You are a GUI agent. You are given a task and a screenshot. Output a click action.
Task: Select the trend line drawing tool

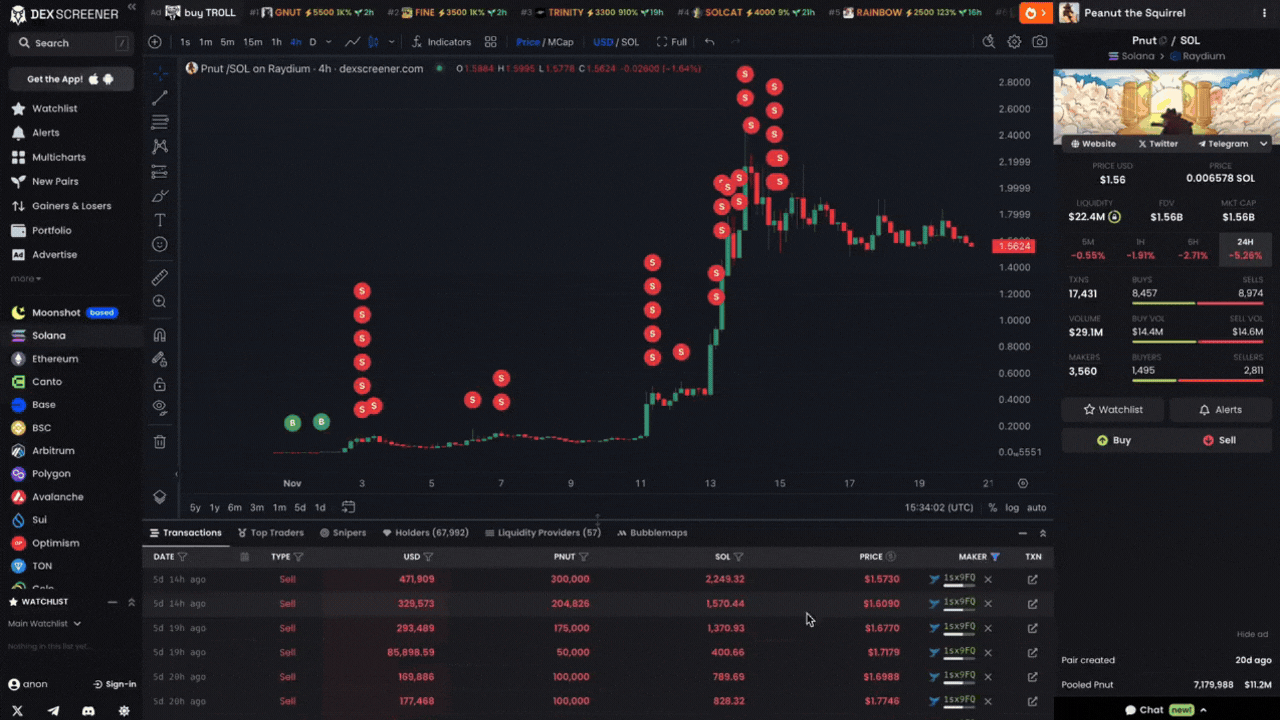159,98
